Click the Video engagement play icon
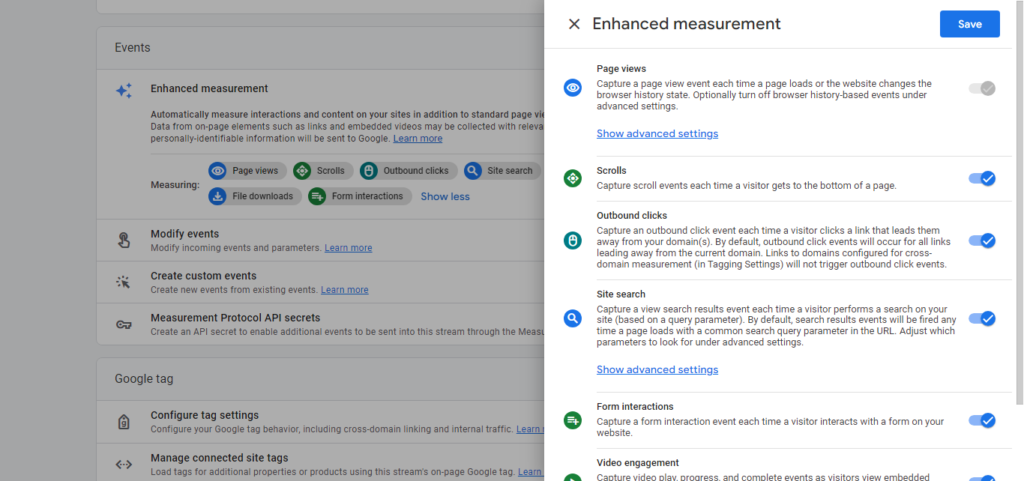The height and width of the screenshot is (481, 1024). 573,477
